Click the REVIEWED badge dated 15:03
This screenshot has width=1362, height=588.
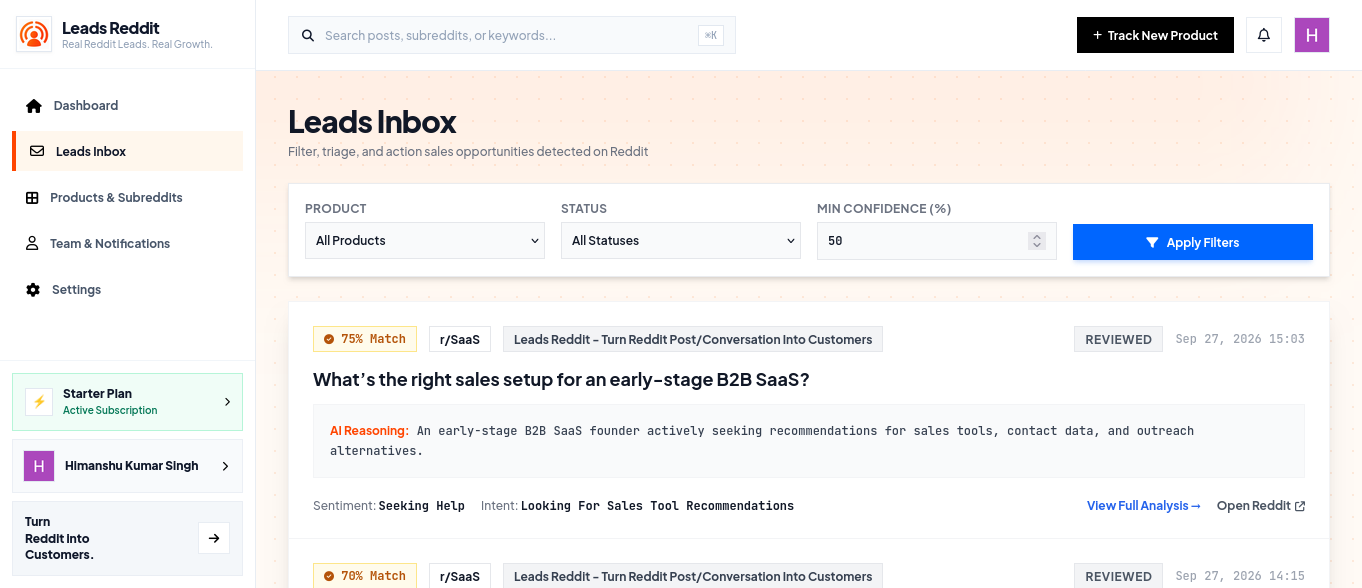1119,339
